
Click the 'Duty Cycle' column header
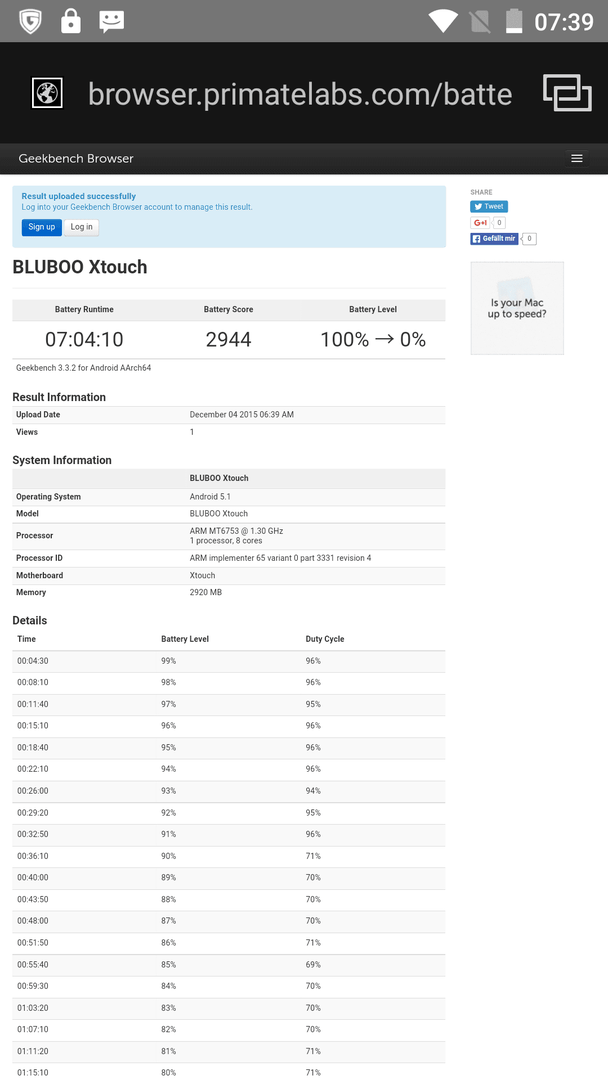click(325, 639)
